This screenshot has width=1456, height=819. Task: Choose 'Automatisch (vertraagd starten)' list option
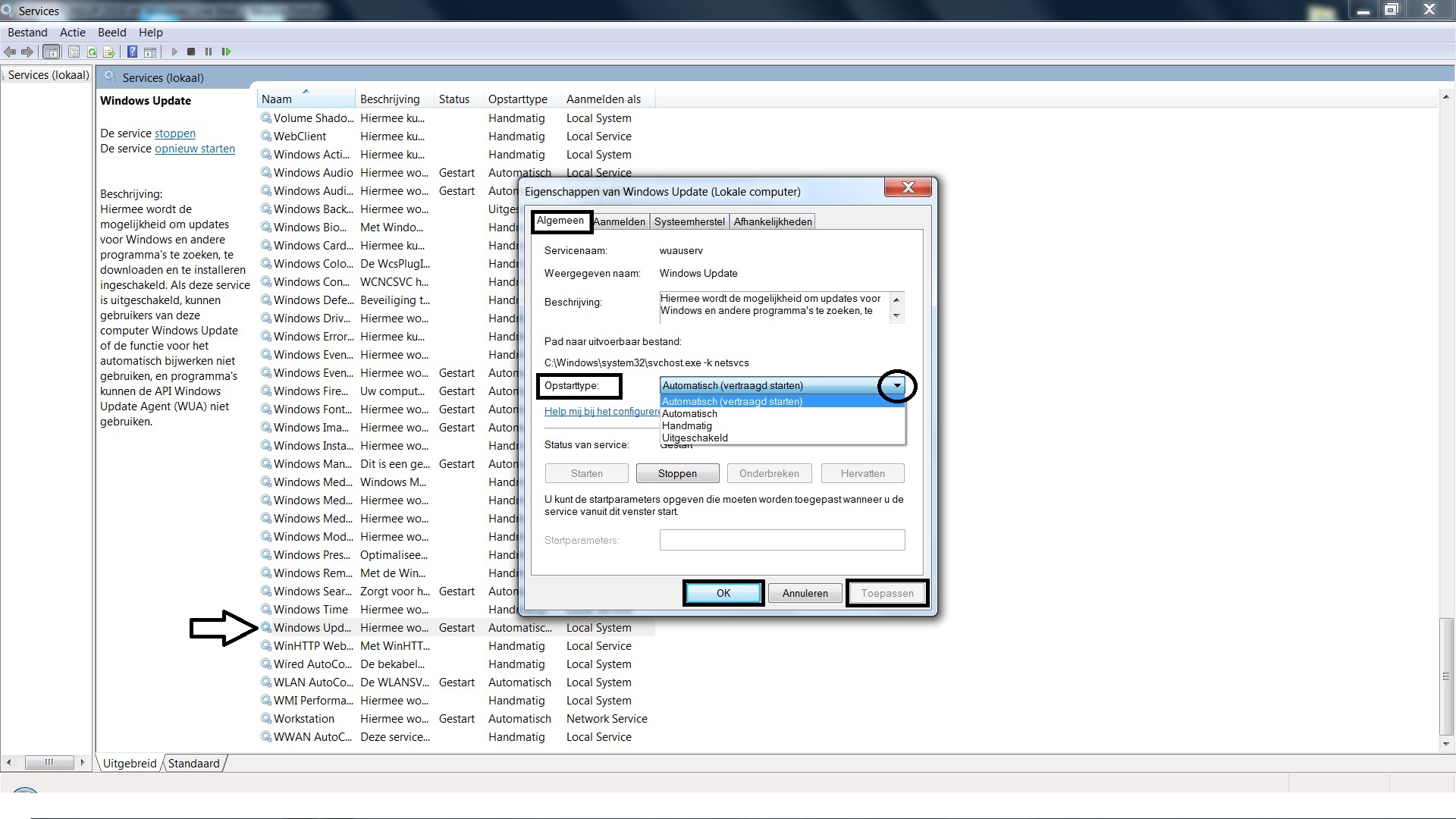pos(783,402)
